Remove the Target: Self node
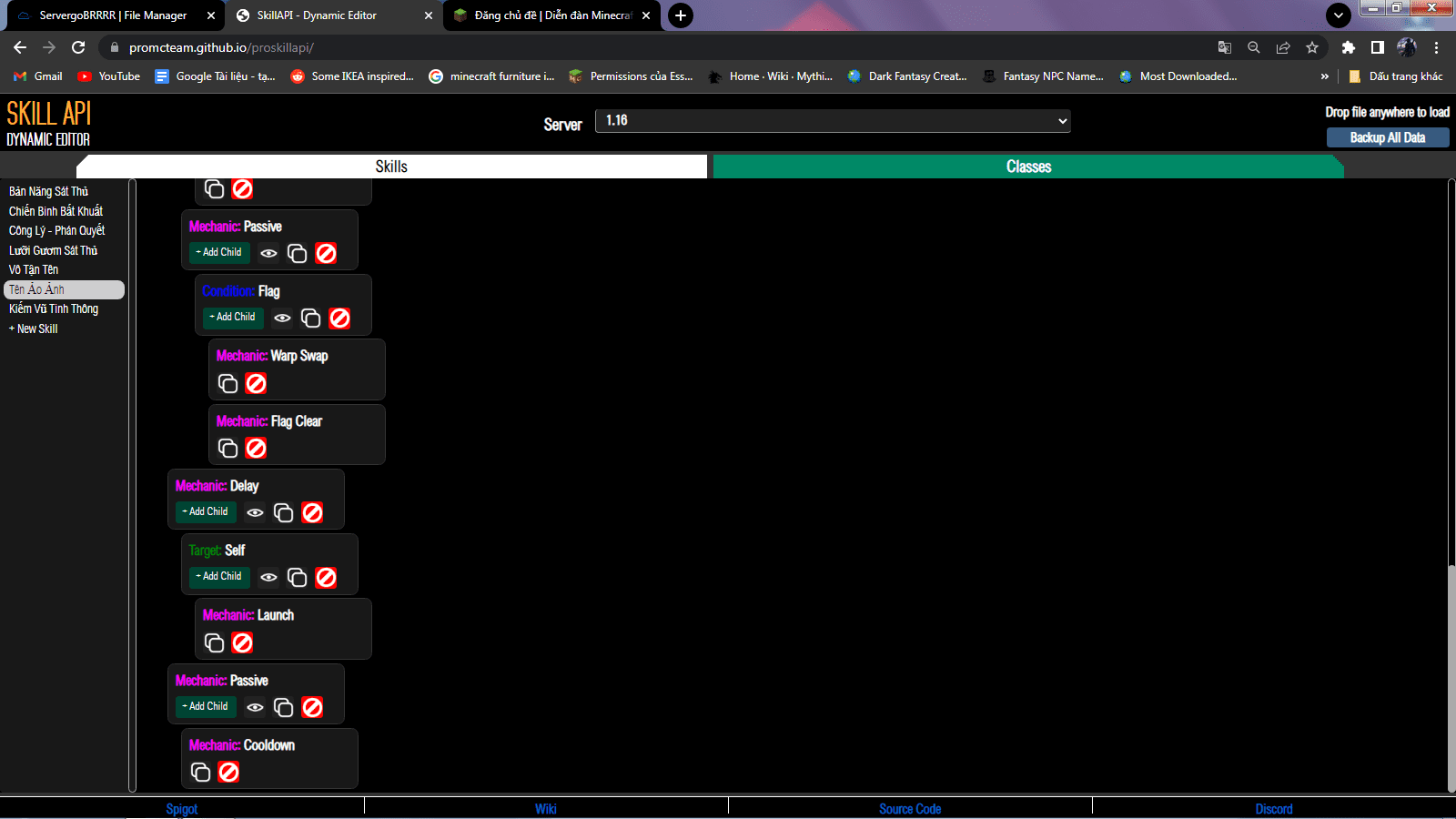This screenshot has height=819, width=1456. [326, 577]
